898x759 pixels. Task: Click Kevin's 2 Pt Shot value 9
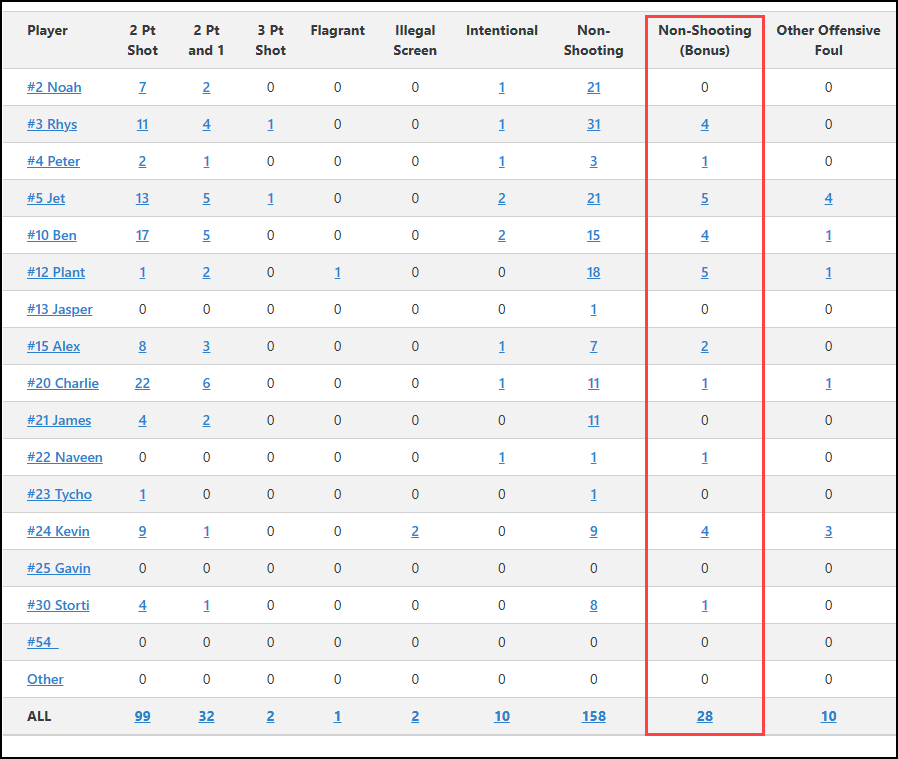[x=142, y=531]
